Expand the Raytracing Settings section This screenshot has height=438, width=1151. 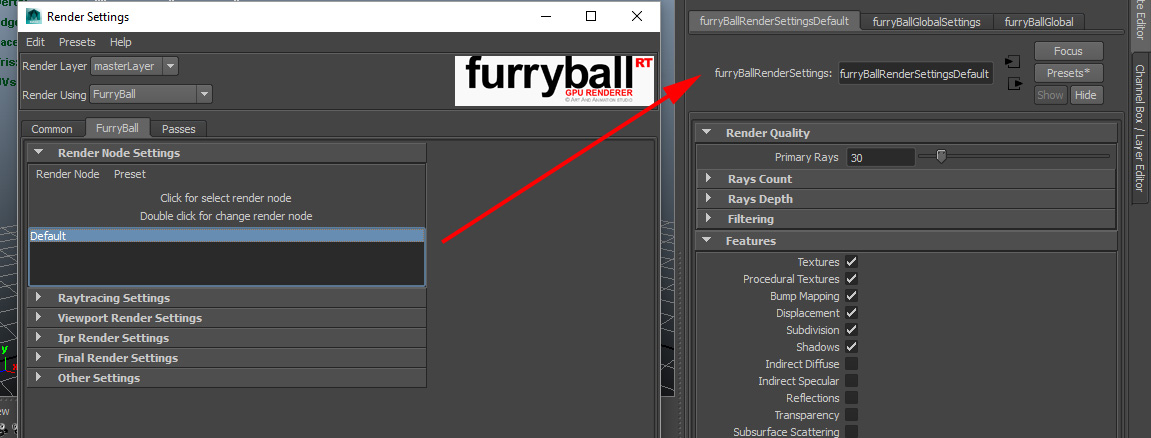click(228, 298)
